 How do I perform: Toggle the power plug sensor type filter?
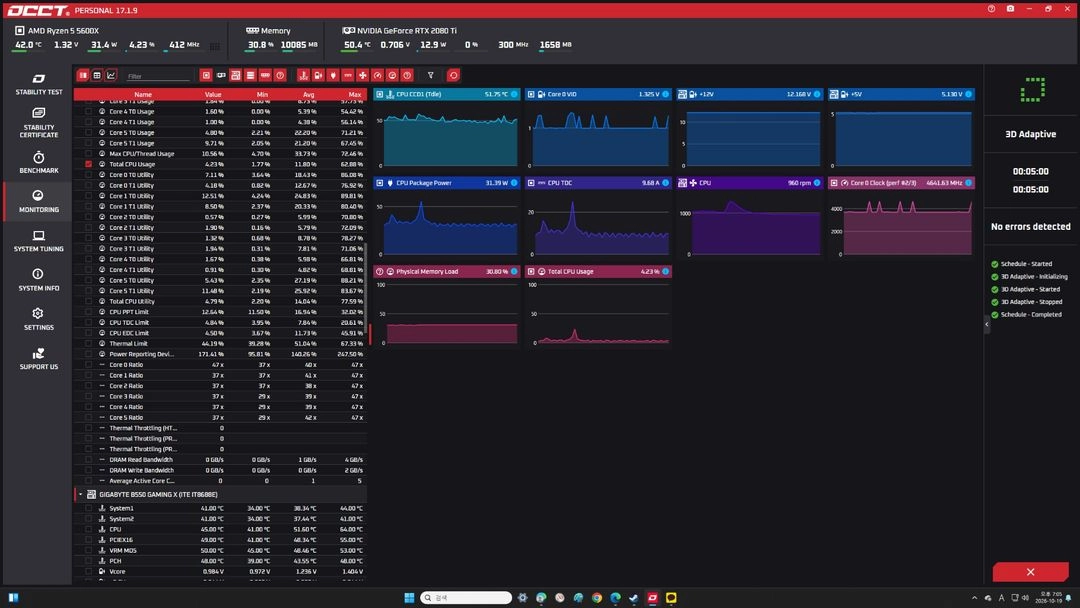click(333, 75)
